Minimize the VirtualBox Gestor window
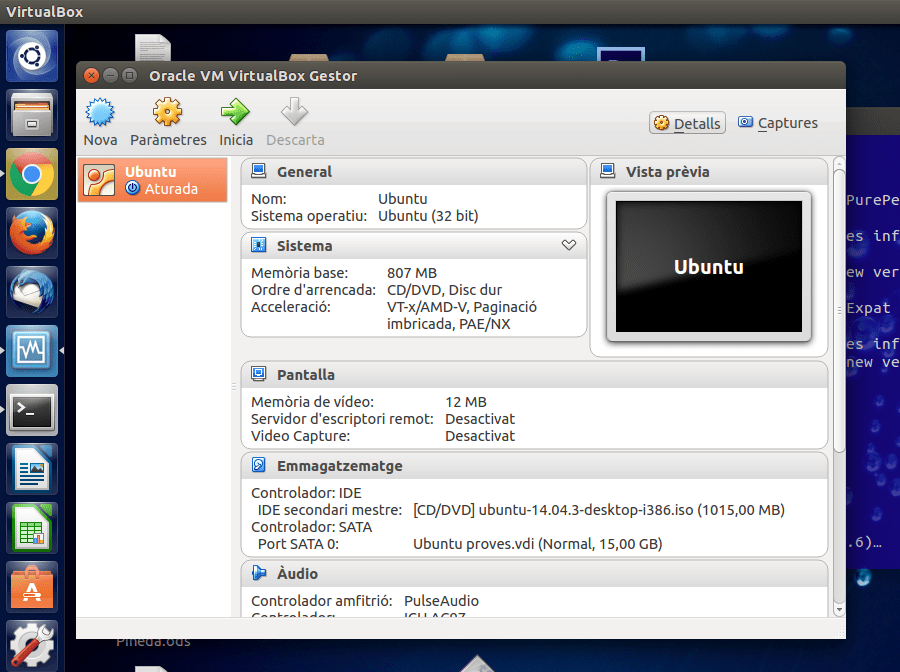This screenshot has height=672, width=900. point(110,75)
